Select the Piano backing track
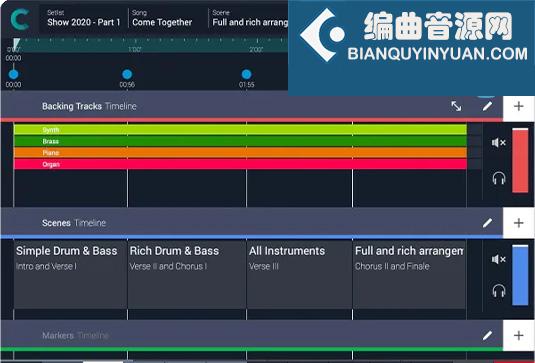535x363 pixels. pos(240,153)
